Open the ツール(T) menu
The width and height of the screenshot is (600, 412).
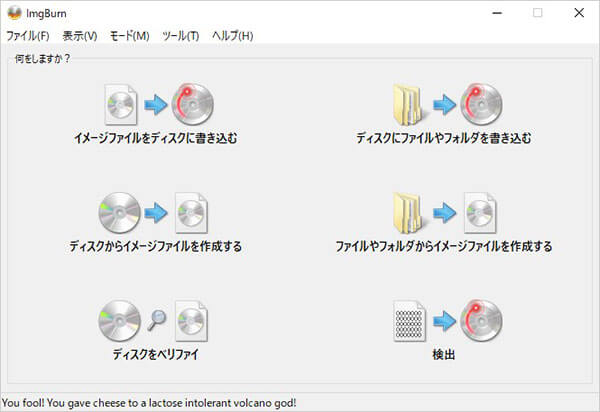[x=181, y=36]
